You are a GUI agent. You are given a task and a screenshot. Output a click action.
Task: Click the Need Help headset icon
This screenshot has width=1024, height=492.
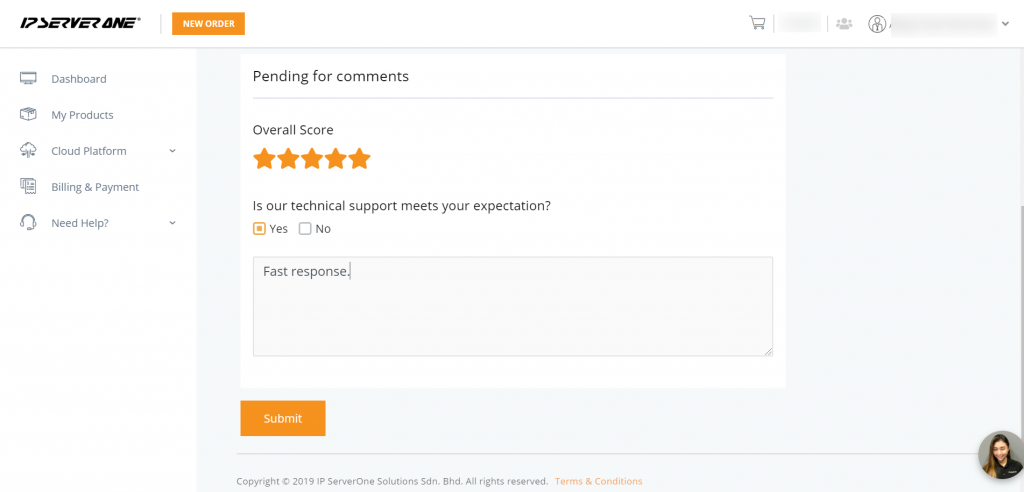[x=28, y=223]
